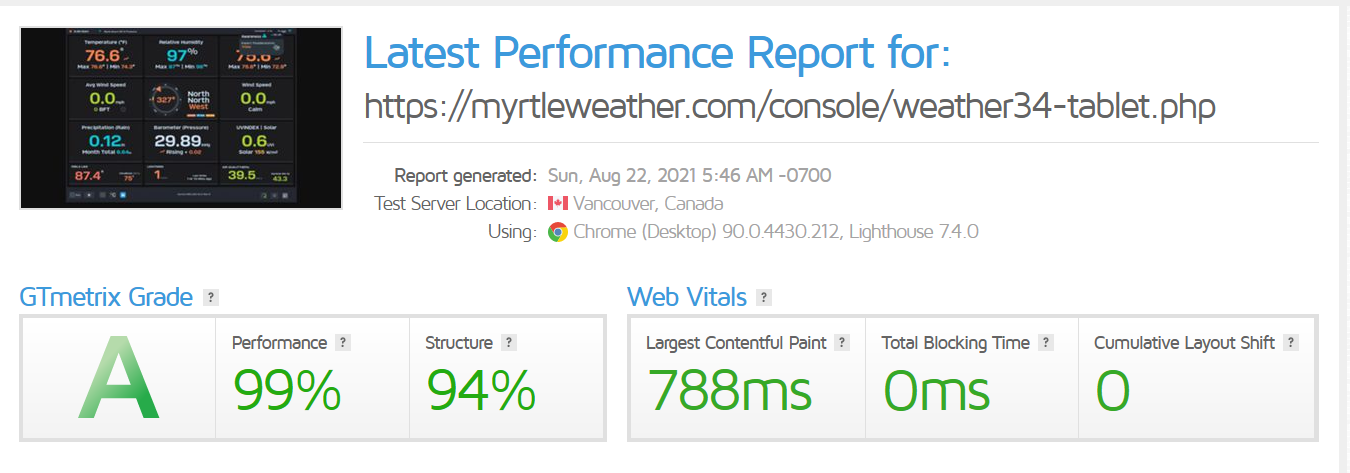Screen dimensions: 1350x473
Task: Click the question mark next to Structure
Action: (x=509, y=343)
